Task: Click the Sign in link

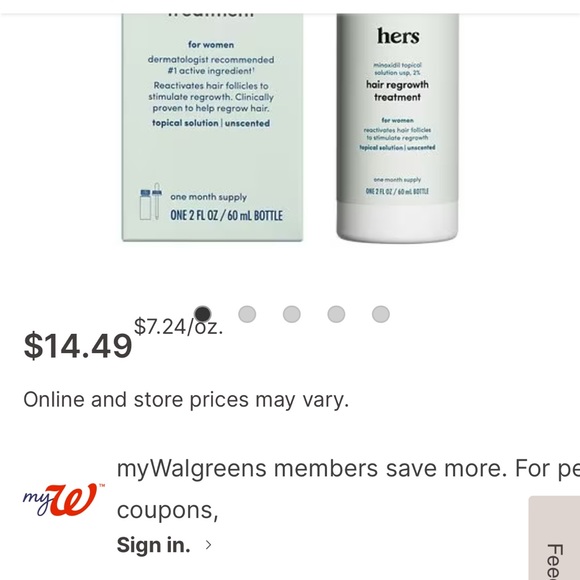Action: [x=154, y=545]
